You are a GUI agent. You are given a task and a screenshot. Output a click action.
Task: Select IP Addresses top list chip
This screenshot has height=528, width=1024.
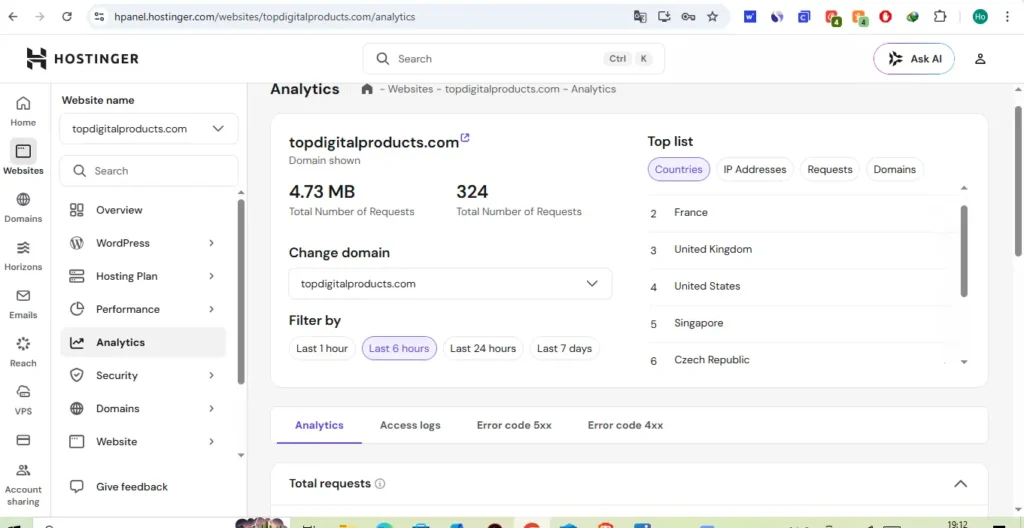click(755, 169)
